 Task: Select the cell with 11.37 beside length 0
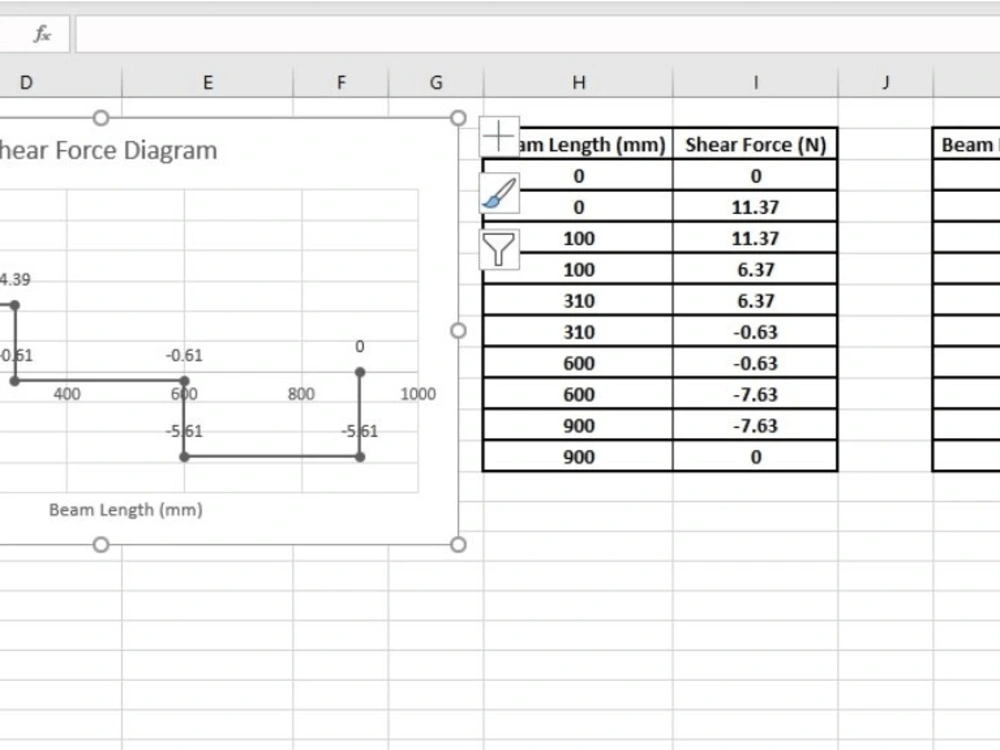tap(755, 207)
